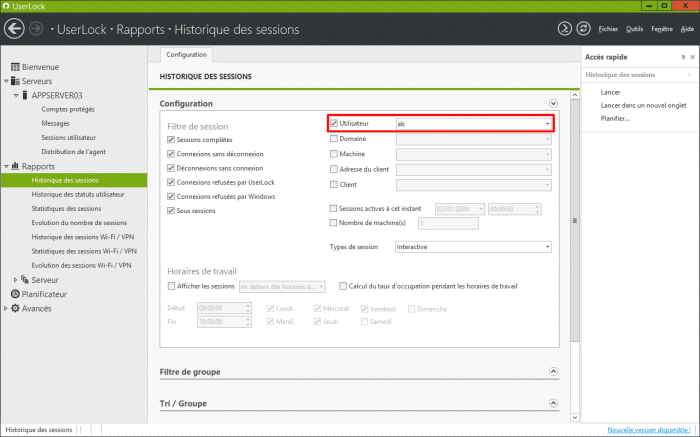Screen dimensions: 700x437
Task: Open the Fenêtre menu
Action: [662, 29]
